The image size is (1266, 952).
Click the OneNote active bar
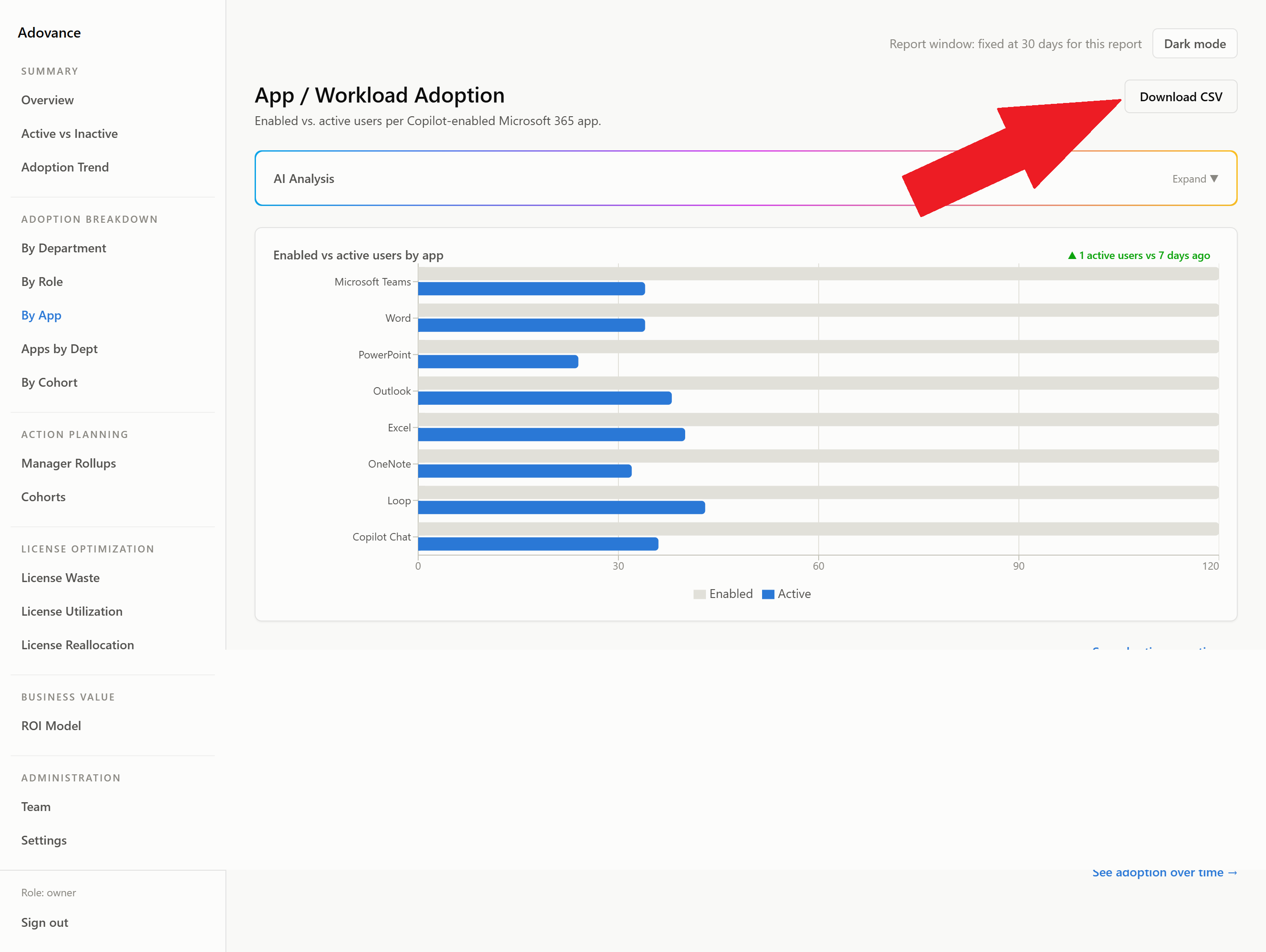tap(525, 472)
